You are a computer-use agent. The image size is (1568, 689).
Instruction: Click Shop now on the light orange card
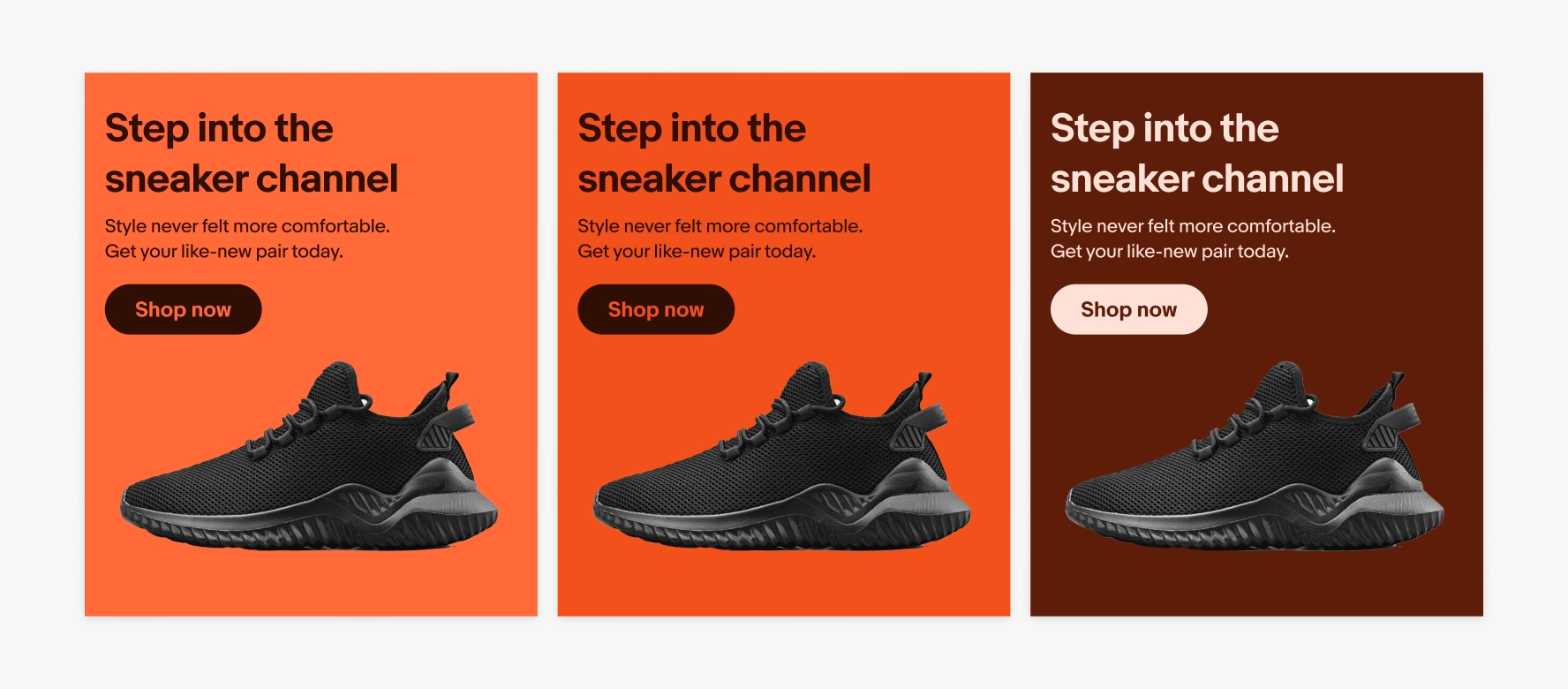point(183,309)
